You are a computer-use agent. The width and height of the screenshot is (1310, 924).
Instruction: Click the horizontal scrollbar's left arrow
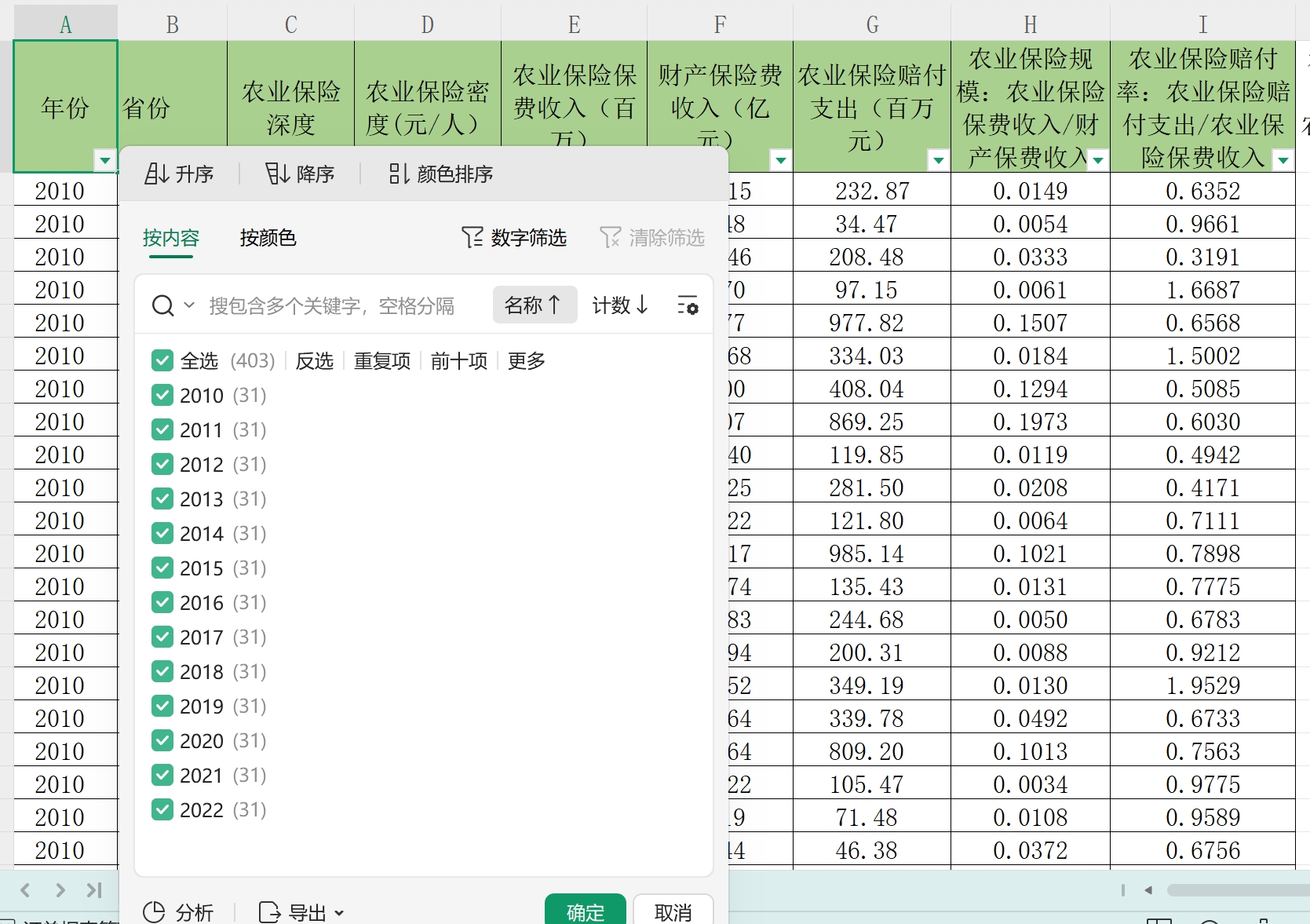1148,890
